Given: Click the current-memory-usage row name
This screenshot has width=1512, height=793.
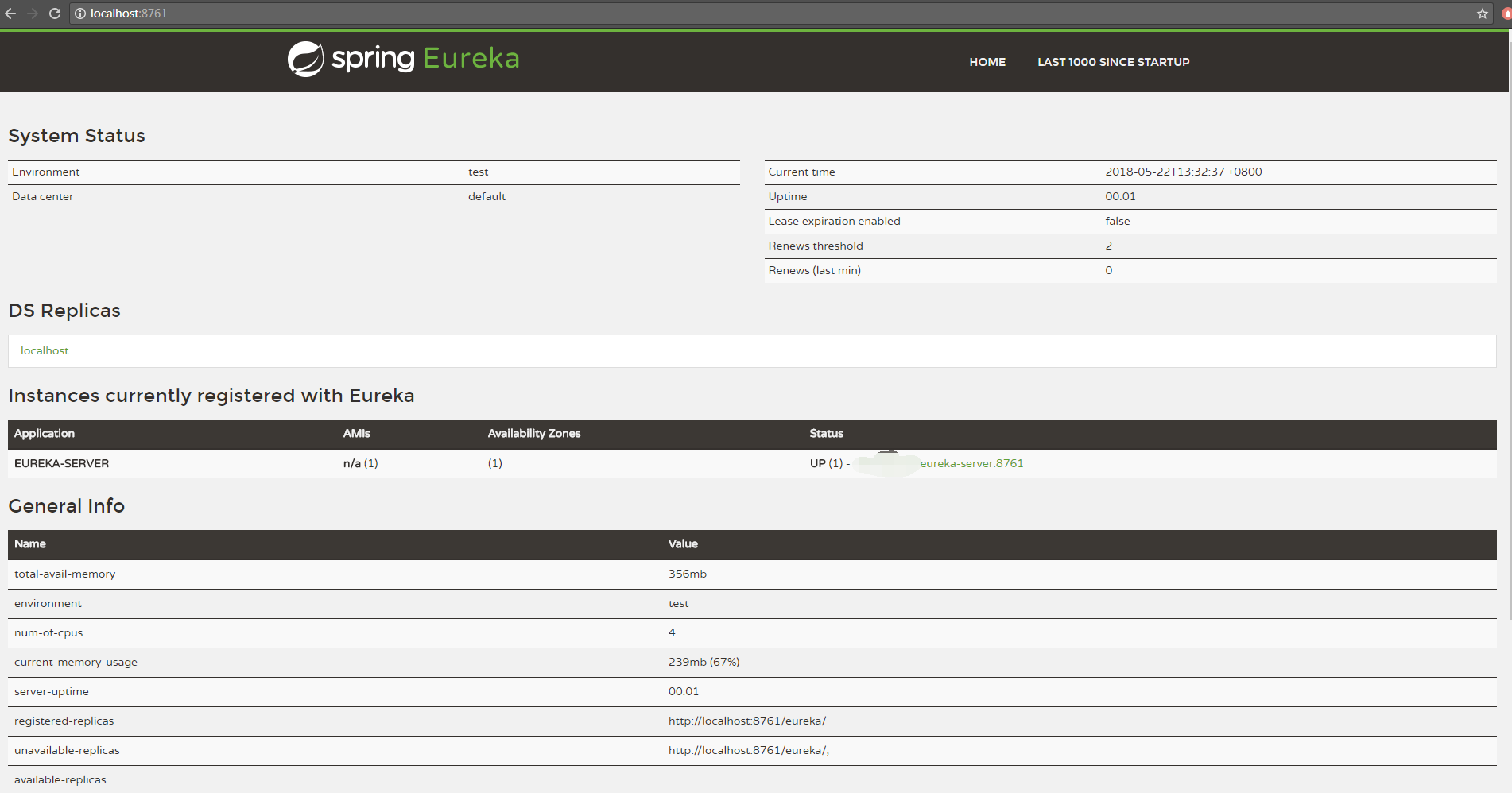Looking at the screenshot, I should [x=76, y=662].
